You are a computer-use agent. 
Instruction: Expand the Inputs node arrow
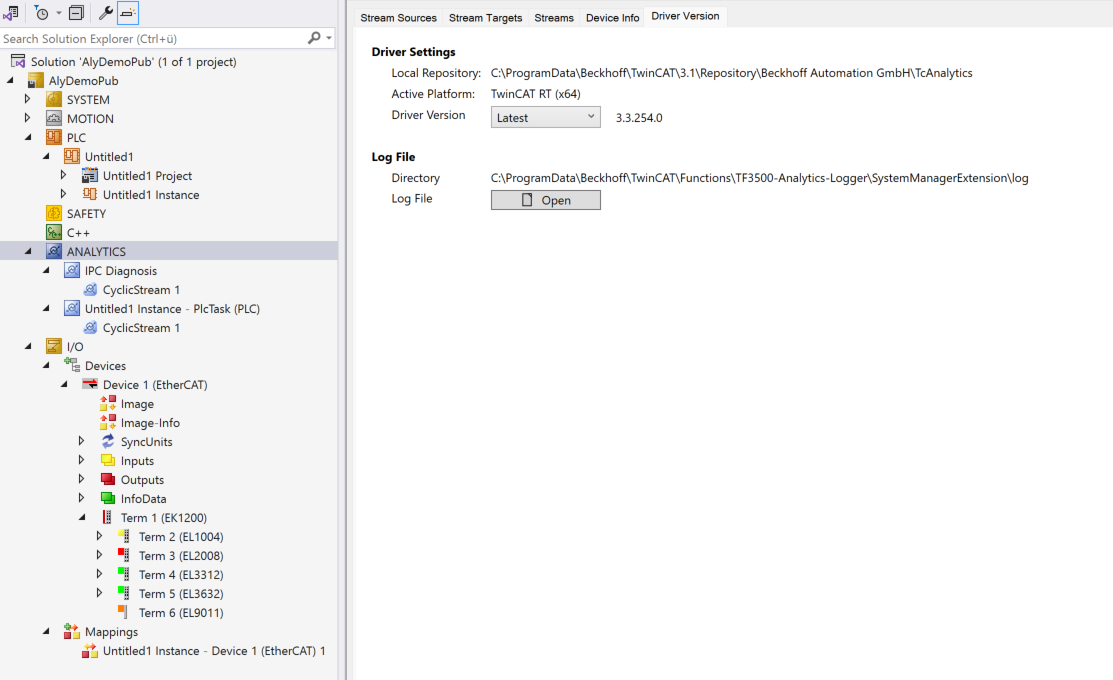82,461
